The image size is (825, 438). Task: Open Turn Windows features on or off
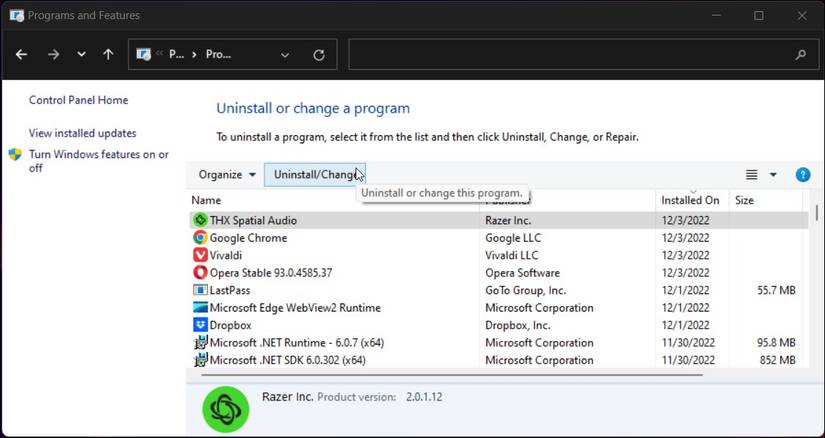[x=99, y=161]
